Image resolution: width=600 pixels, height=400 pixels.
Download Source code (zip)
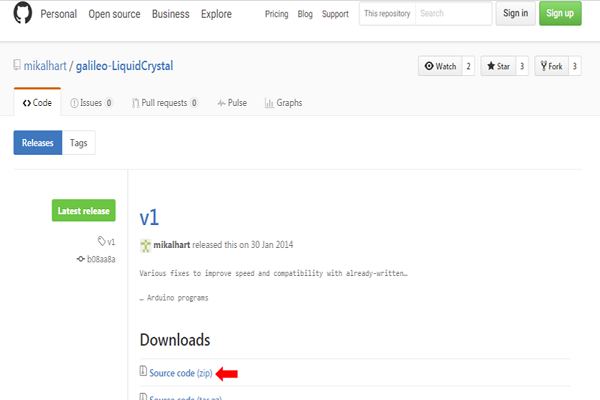pos(181,373)
